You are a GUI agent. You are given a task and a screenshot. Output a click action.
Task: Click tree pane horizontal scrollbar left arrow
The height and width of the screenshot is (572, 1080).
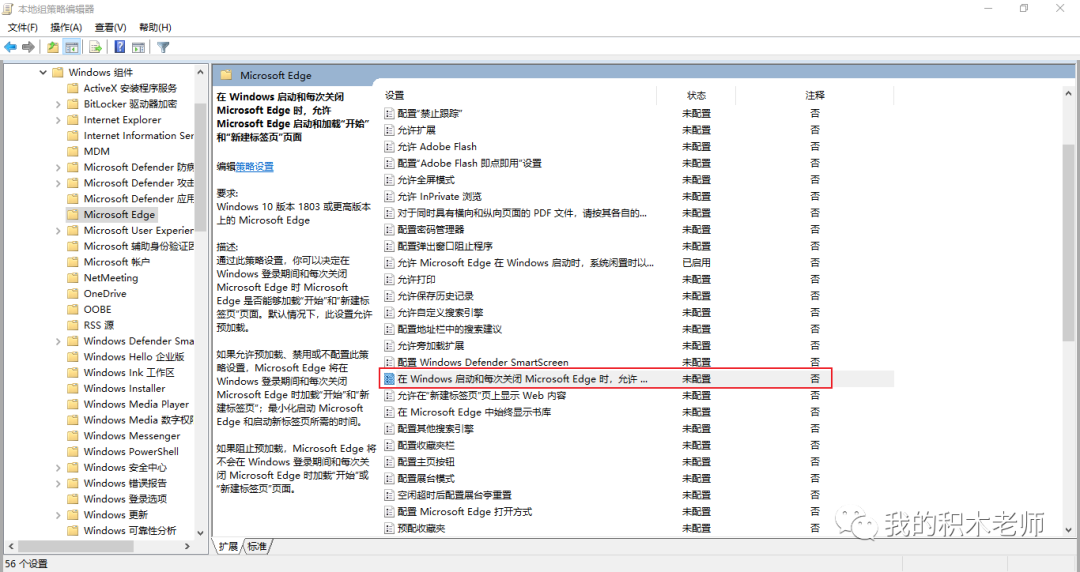10,546
